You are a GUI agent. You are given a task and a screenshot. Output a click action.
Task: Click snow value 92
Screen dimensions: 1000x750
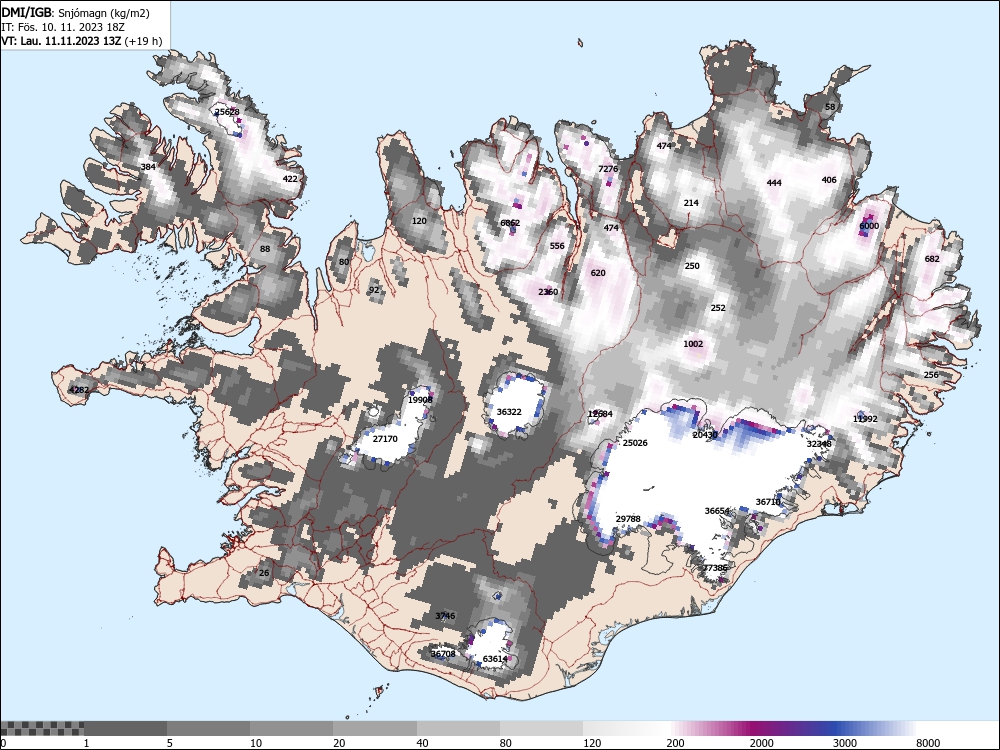374,290
